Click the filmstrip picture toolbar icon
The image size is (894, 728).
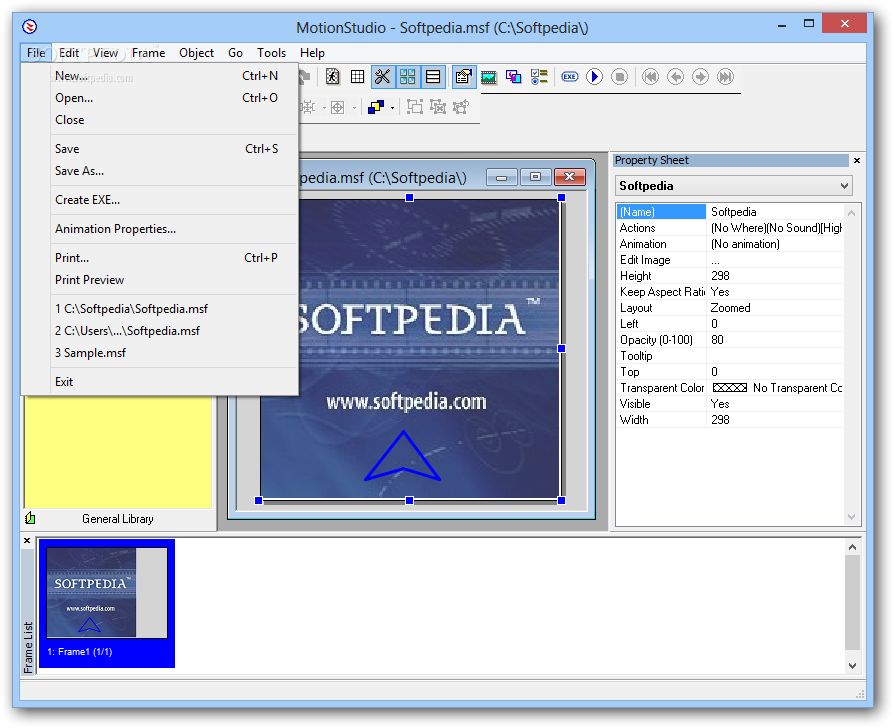489,76
